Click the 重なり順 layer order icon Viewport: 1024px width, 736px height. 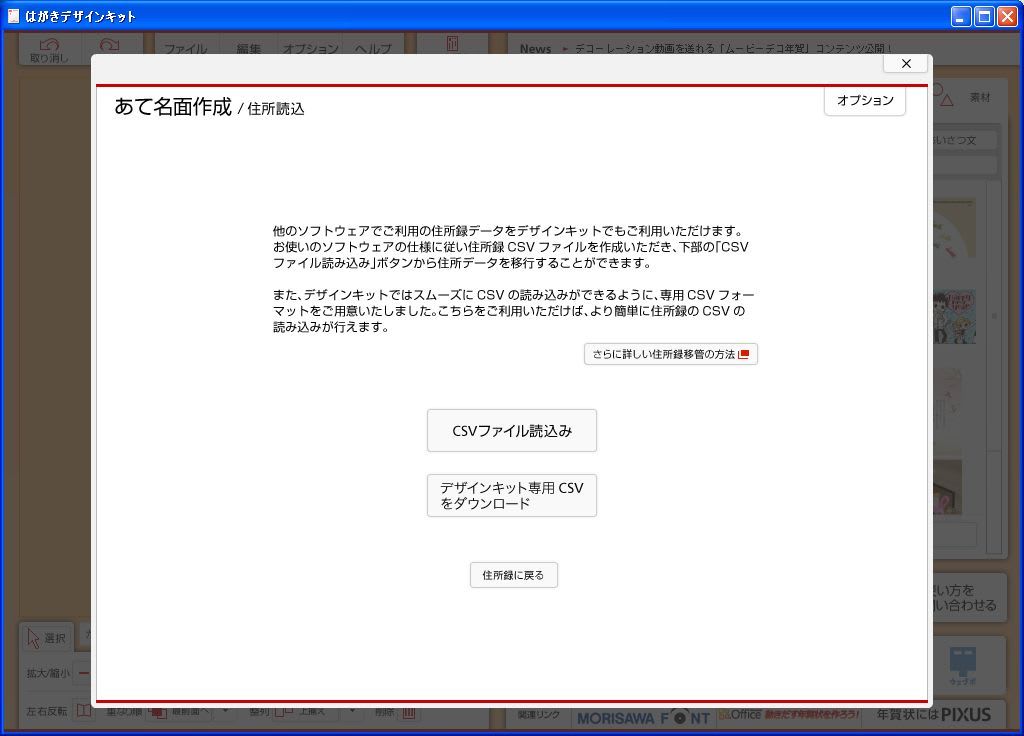pyautogui.click(x=158, y=712)
